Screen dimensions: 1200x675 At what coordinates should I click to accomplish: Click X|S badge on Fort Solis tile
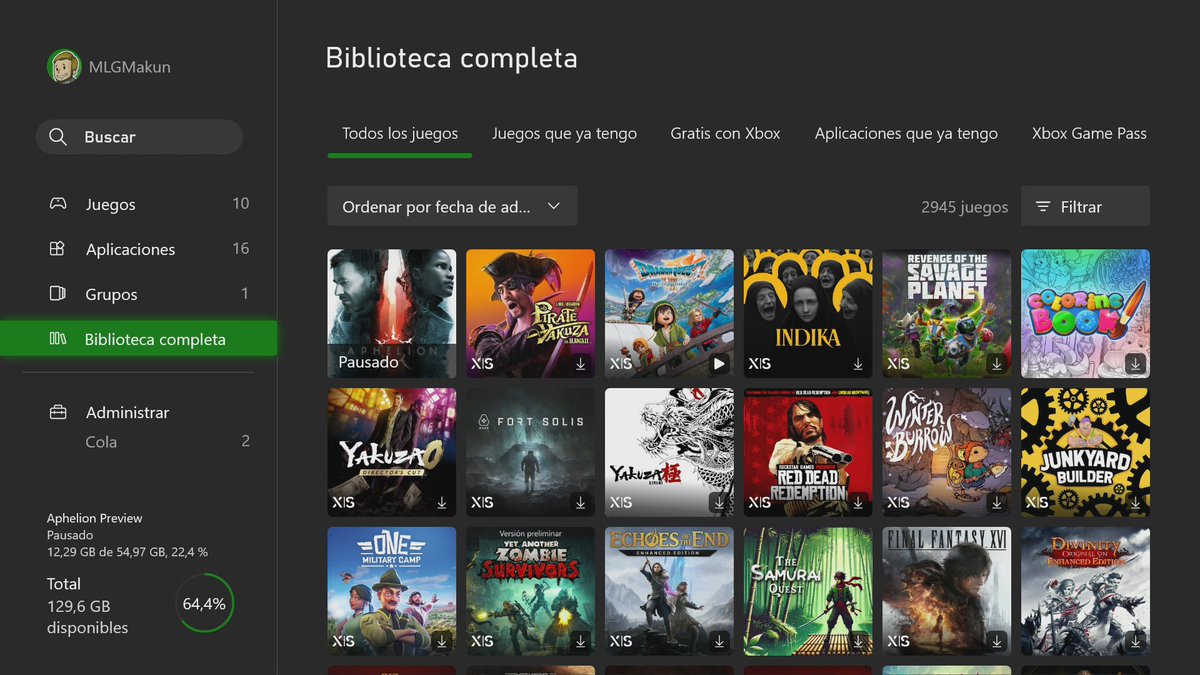point(482,503)
